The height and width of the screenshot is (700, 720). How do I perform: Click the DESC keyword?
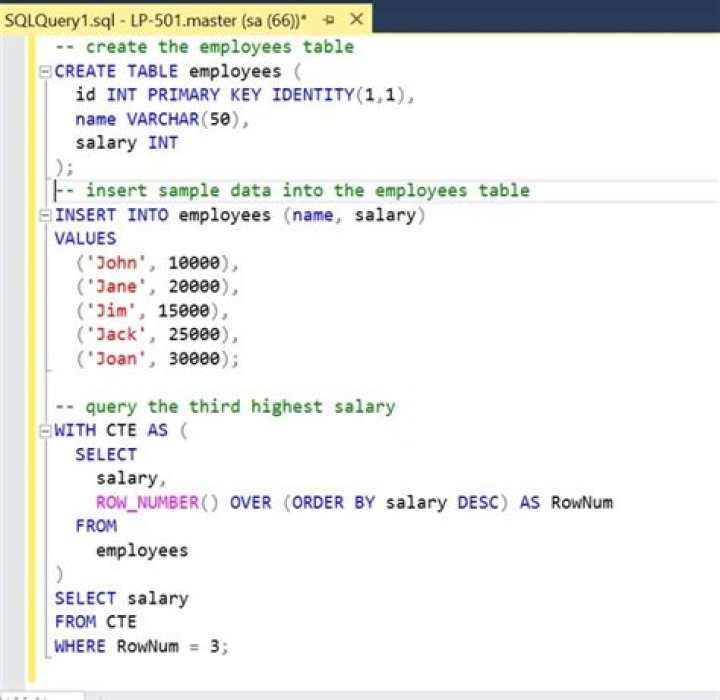point(478,502)
